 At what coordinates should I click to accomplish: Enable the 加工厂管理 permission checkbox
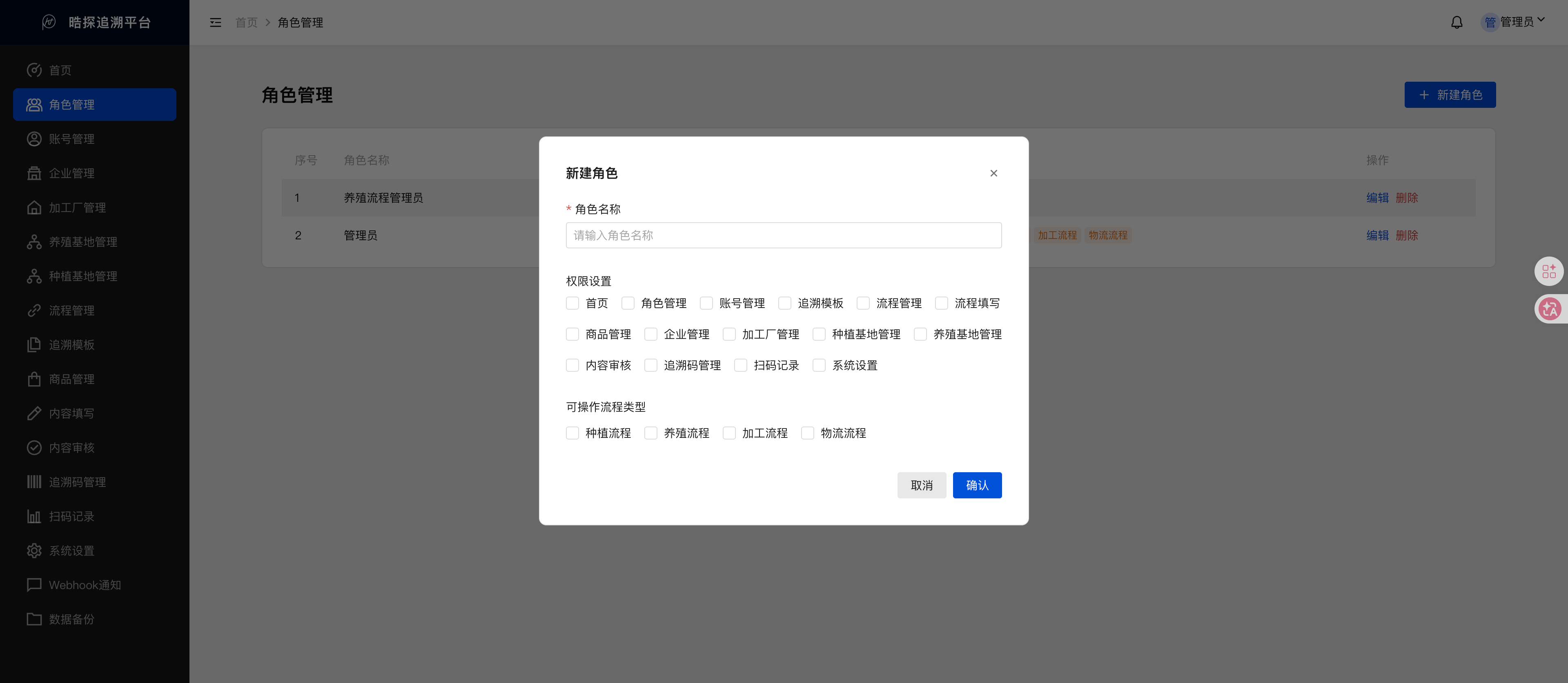click(729, 334)
